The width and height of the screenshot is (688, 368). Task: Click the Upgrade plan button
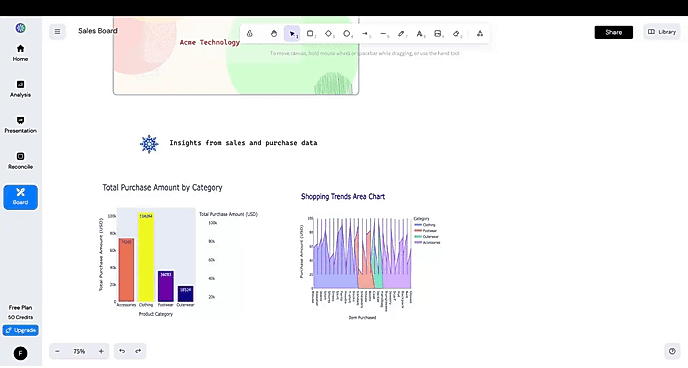[x=21, y=330]
